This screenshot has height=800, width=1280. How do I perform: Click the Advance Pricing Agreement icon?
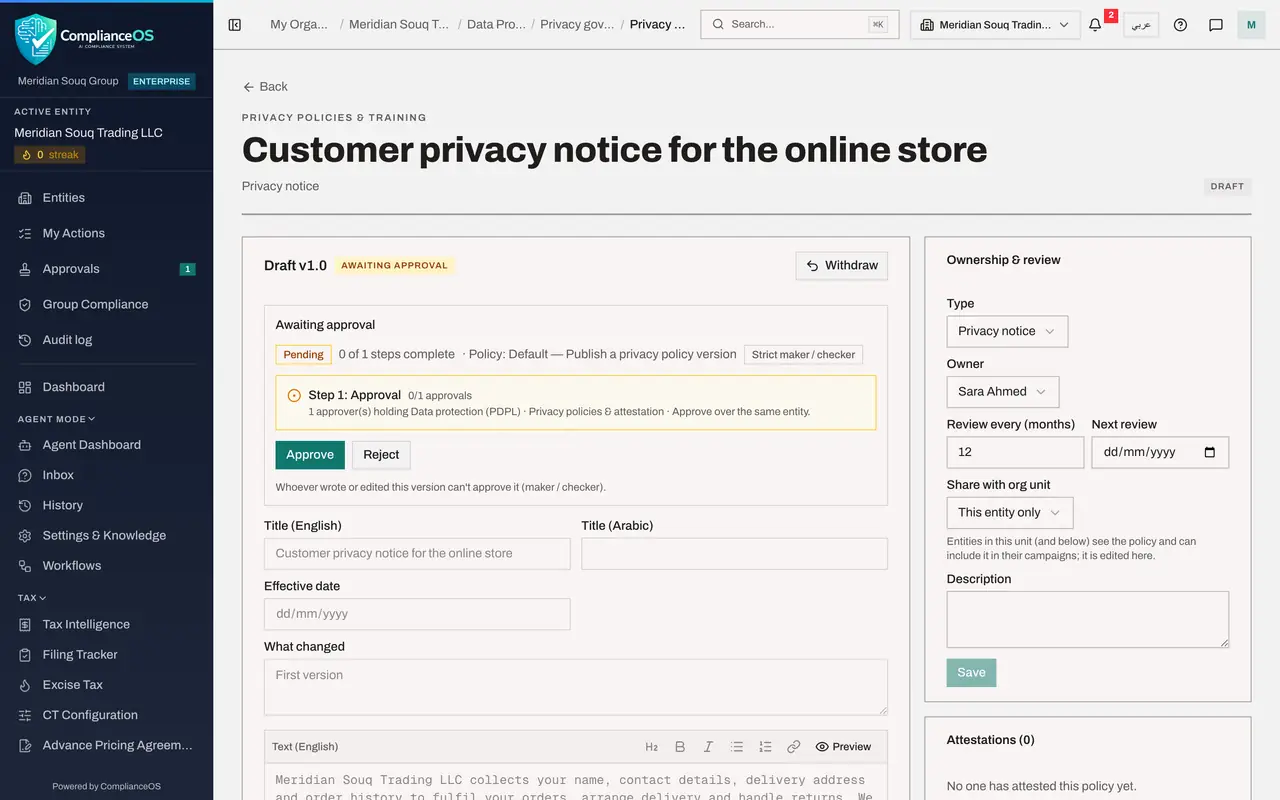point(25,745)
